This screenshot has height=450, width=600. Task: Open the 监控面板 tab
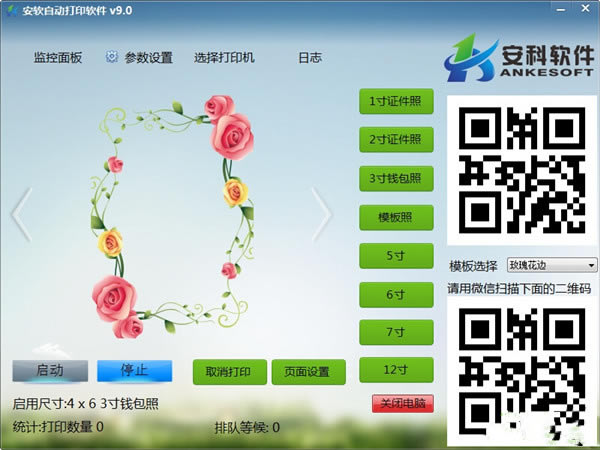pos(58,58)
